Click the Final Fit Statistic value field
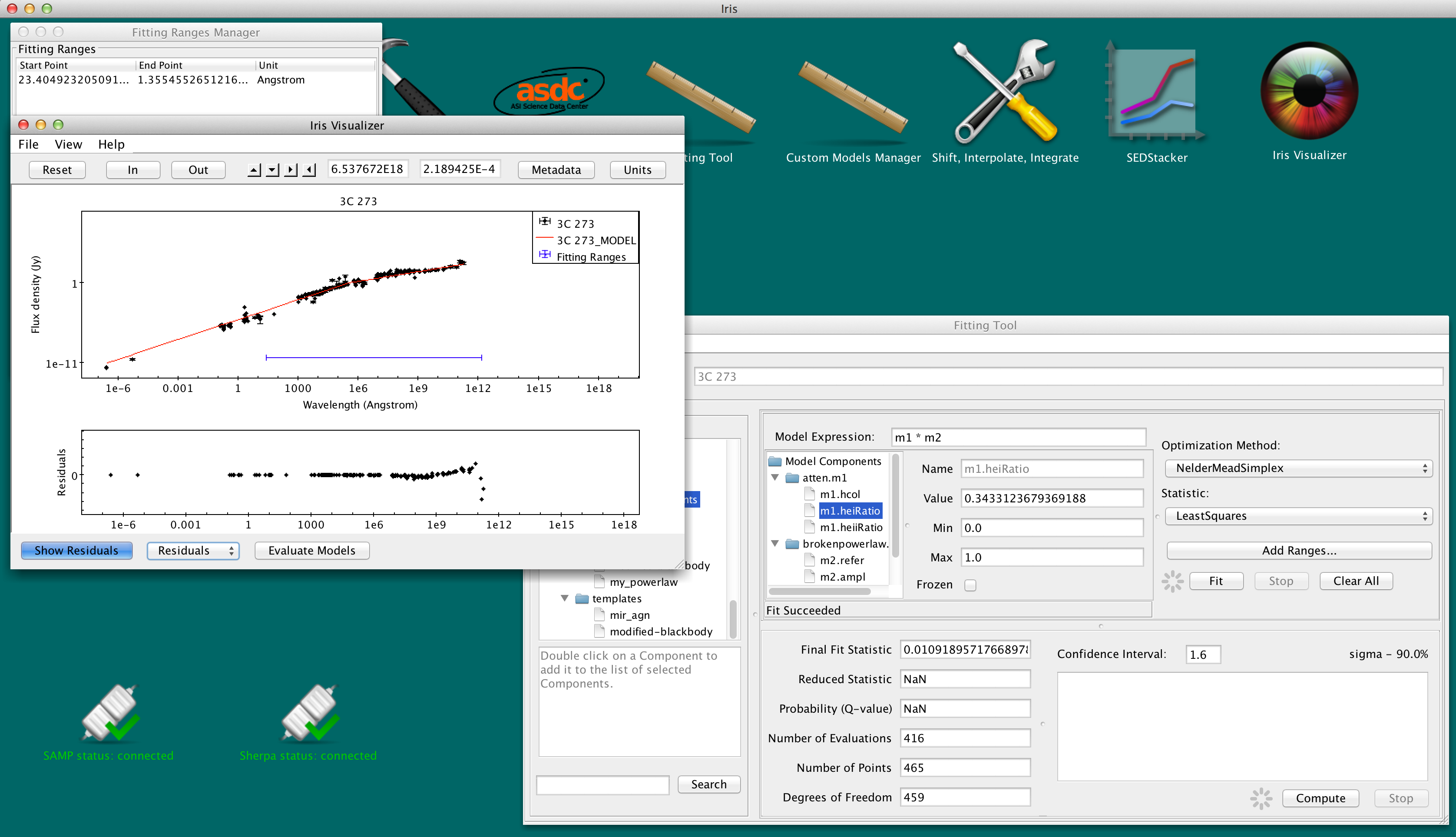 pyautogui.click(x=965, y=650)
